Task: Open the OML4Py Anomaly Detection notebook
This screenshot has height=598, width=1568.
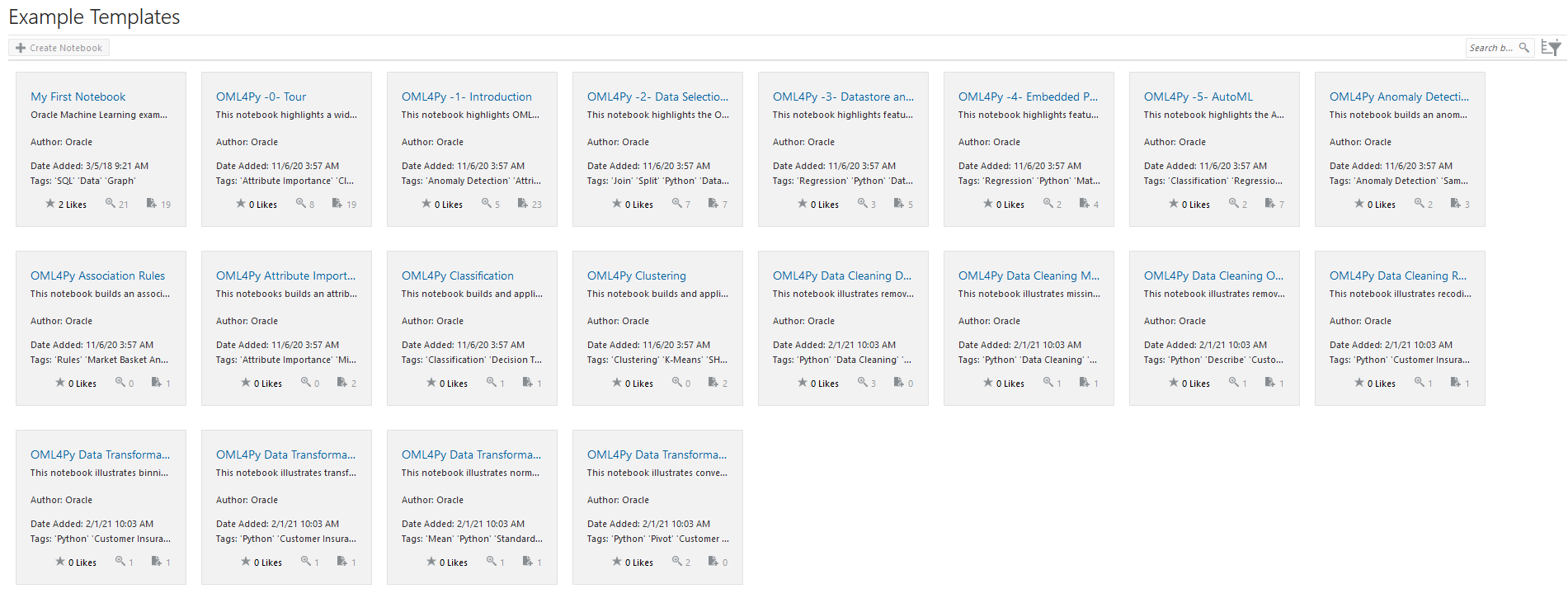Action: click(x=1399, y=97)
